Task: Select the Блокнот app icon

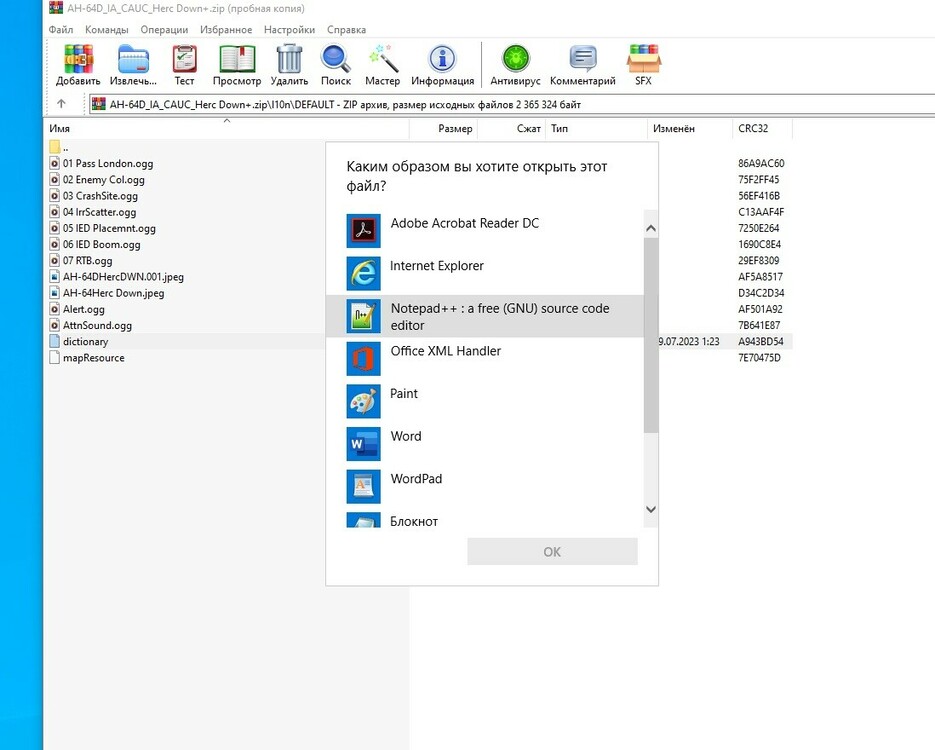Action: (363, 520)
